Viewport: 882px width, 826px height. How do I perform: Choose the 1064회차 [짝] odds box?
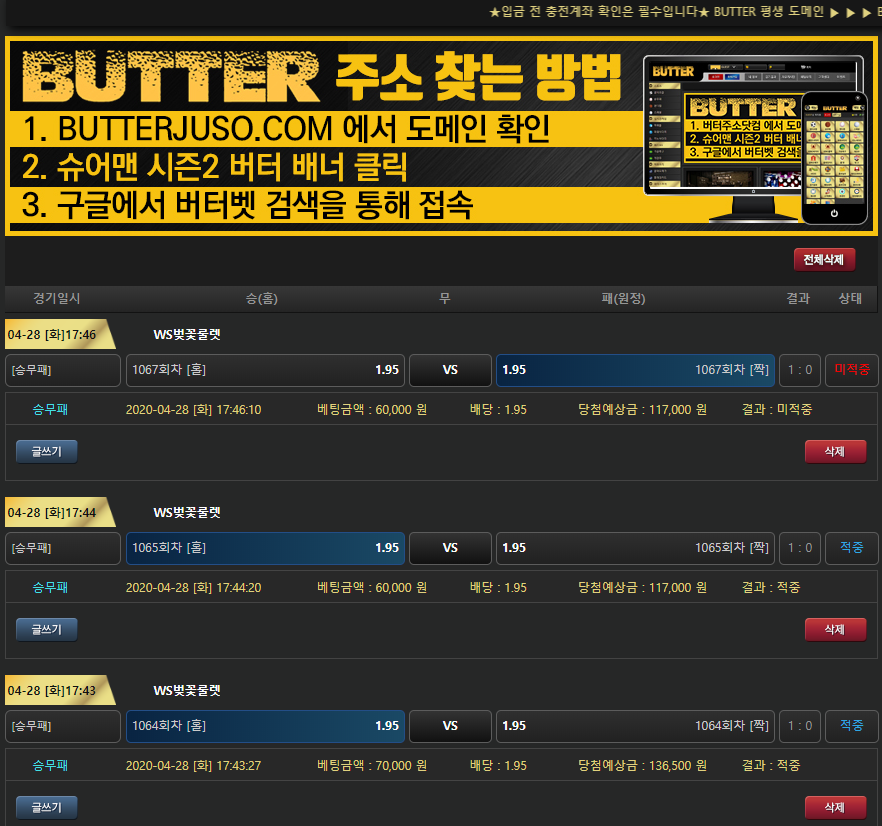tap(635, 726)
